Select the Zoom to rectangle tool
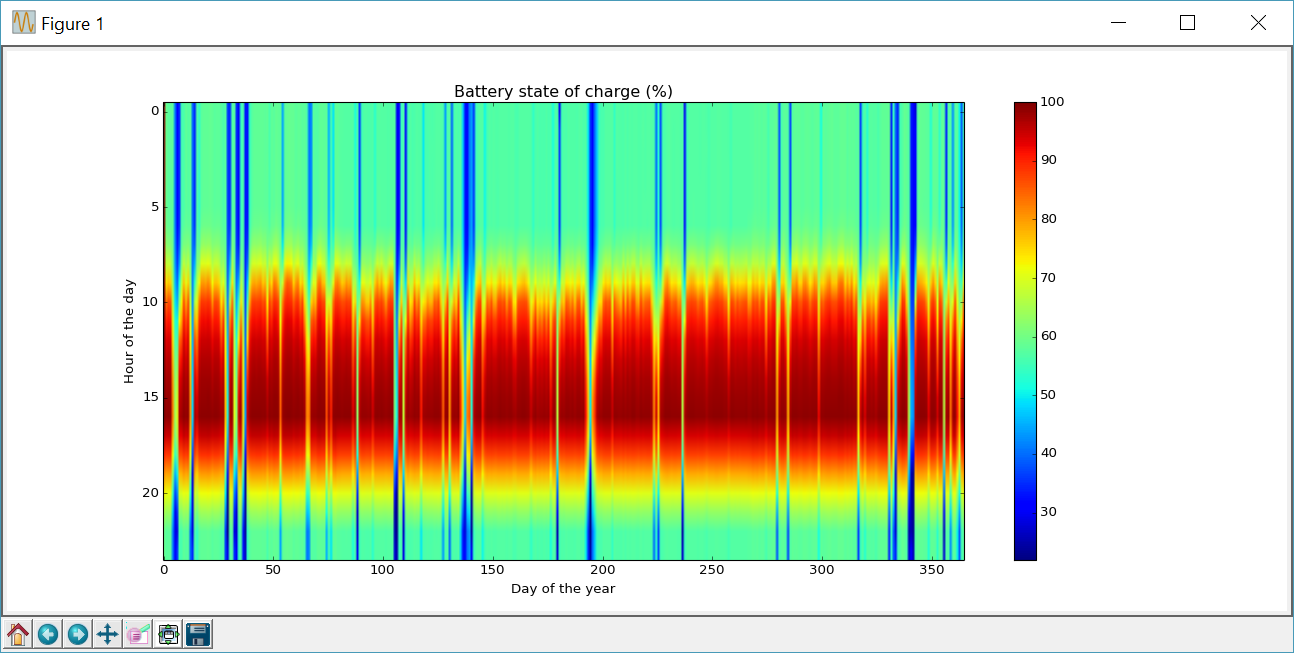The height and width of the screenshot is (653, 1294). (138, 634)
